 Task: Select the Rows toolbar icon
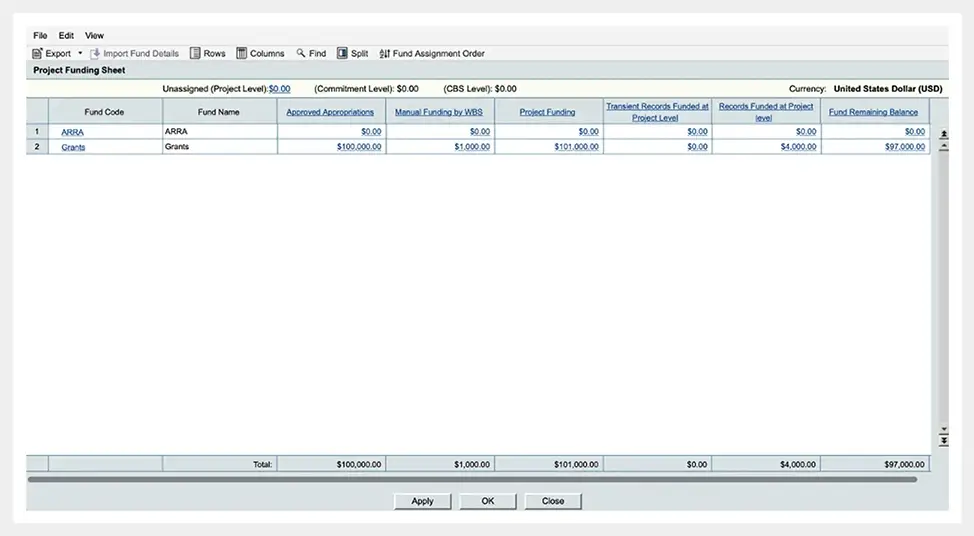coord(195,53)
